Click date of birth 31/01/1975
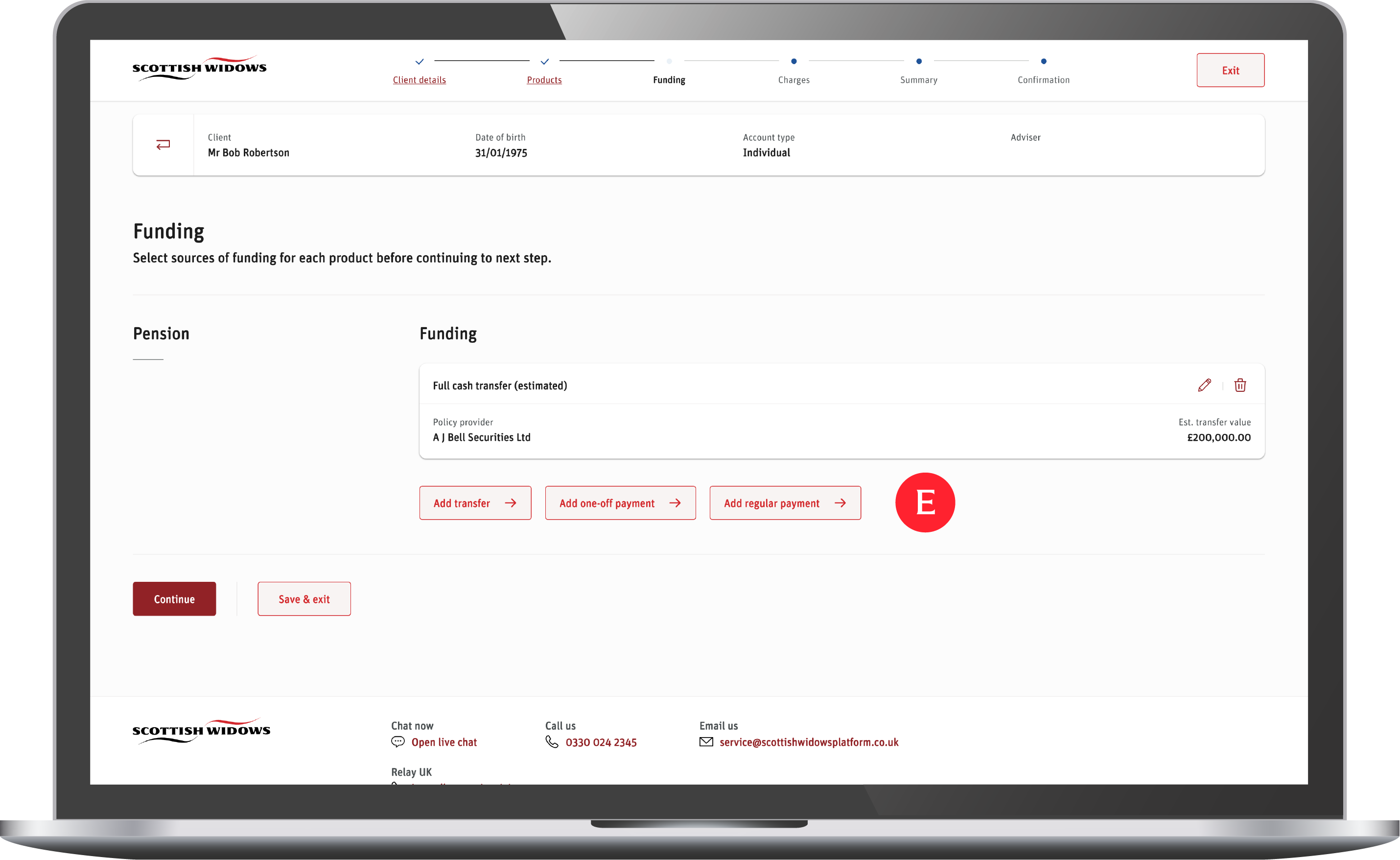Viewport: 1400px width, 860px height. click(x=501, y=152)
